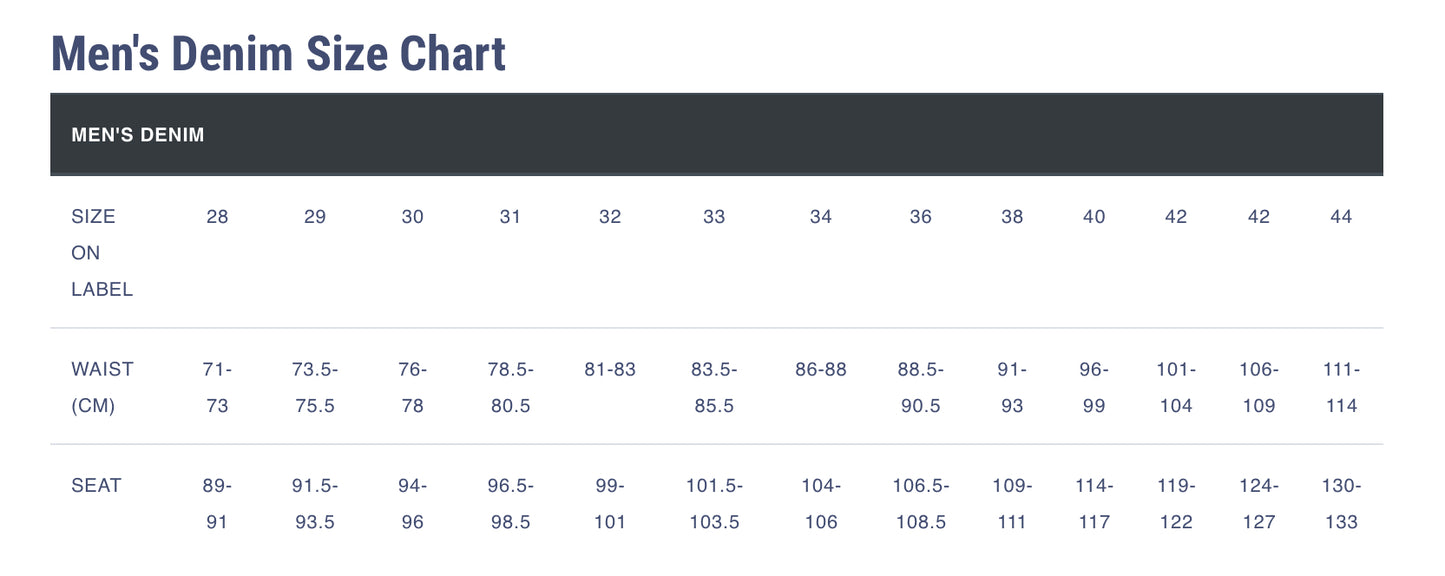Screen dimensions: 1445x576
Task: Pick size 34 in the label row
Action: coord(820,217)
